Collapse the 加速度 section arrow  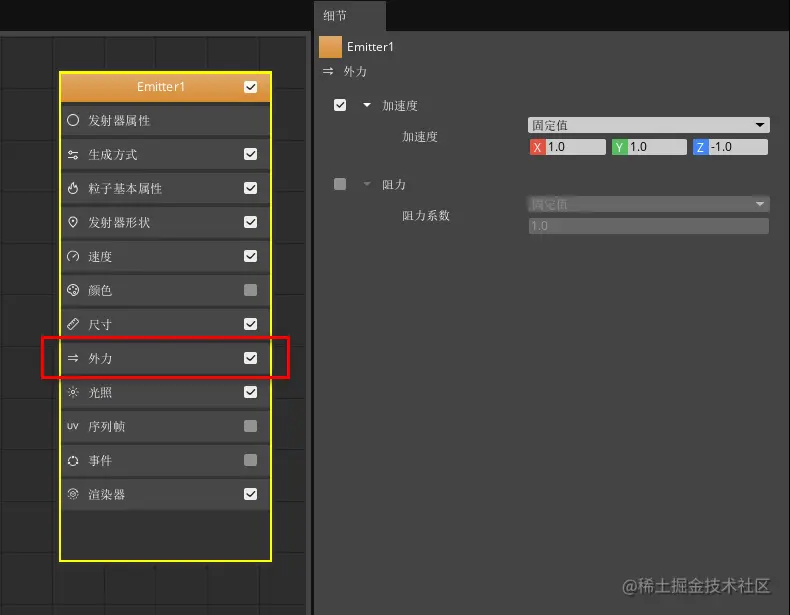[367, 105]
